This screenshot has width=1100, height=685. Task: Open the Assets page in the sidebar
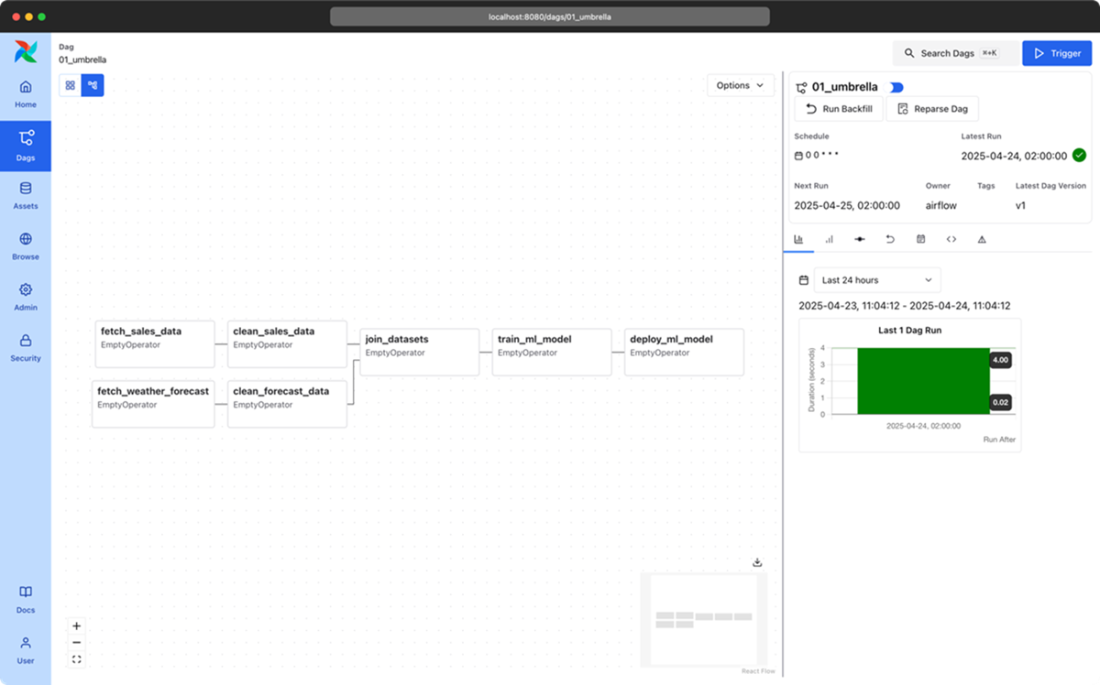pyautogui.click(x=25, y=195)
